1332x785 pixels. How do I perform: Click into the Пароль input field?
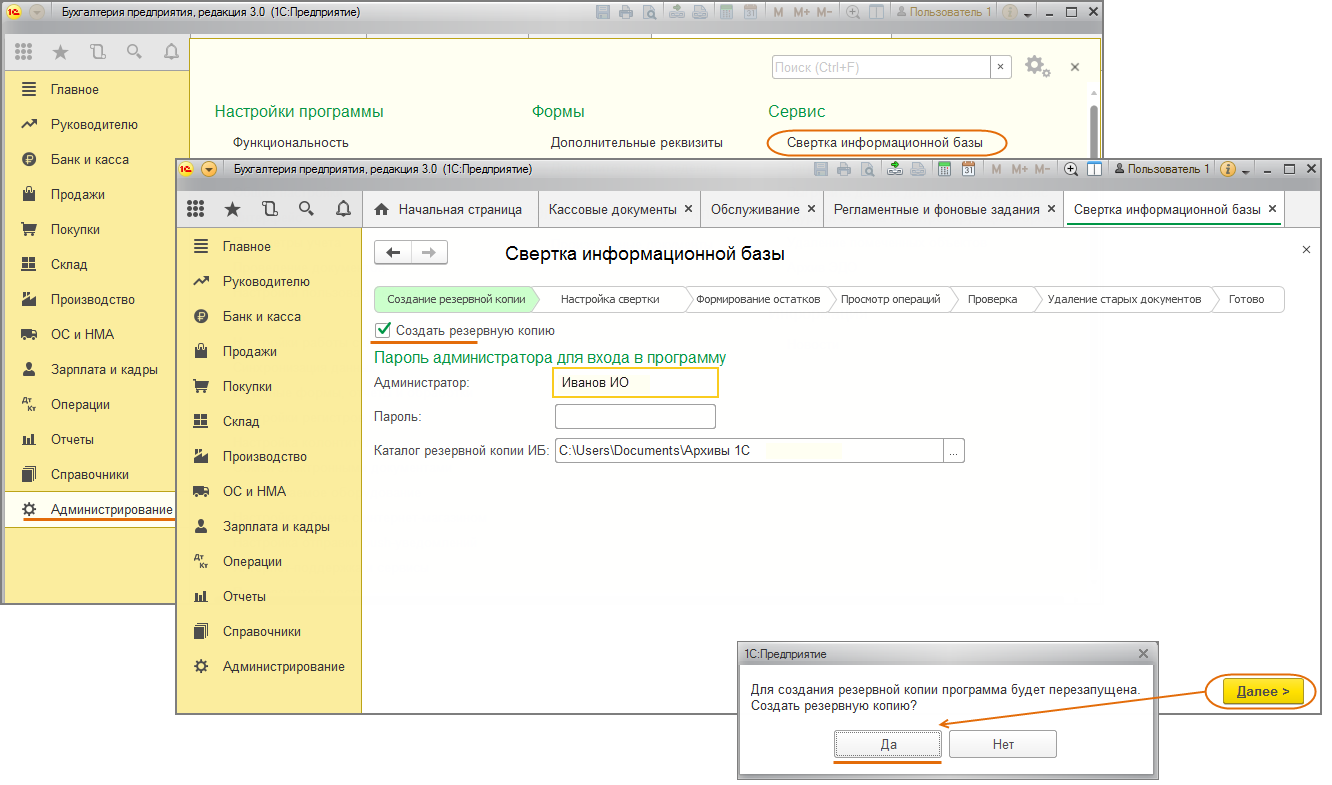pos(635,416)
